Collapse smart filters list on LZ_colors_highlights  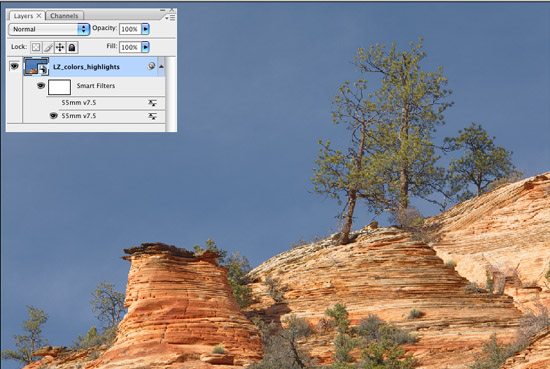coord(161,66)
